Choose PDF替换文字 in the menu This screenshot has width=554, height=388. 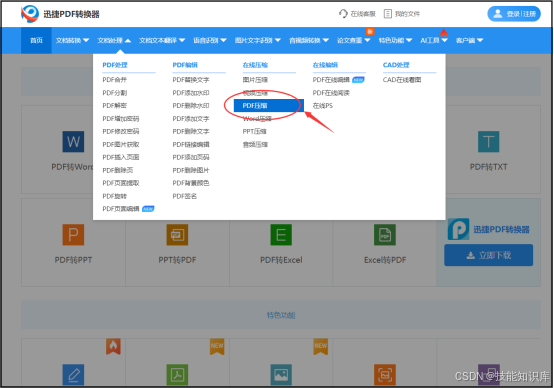click(x=191, y=80)
